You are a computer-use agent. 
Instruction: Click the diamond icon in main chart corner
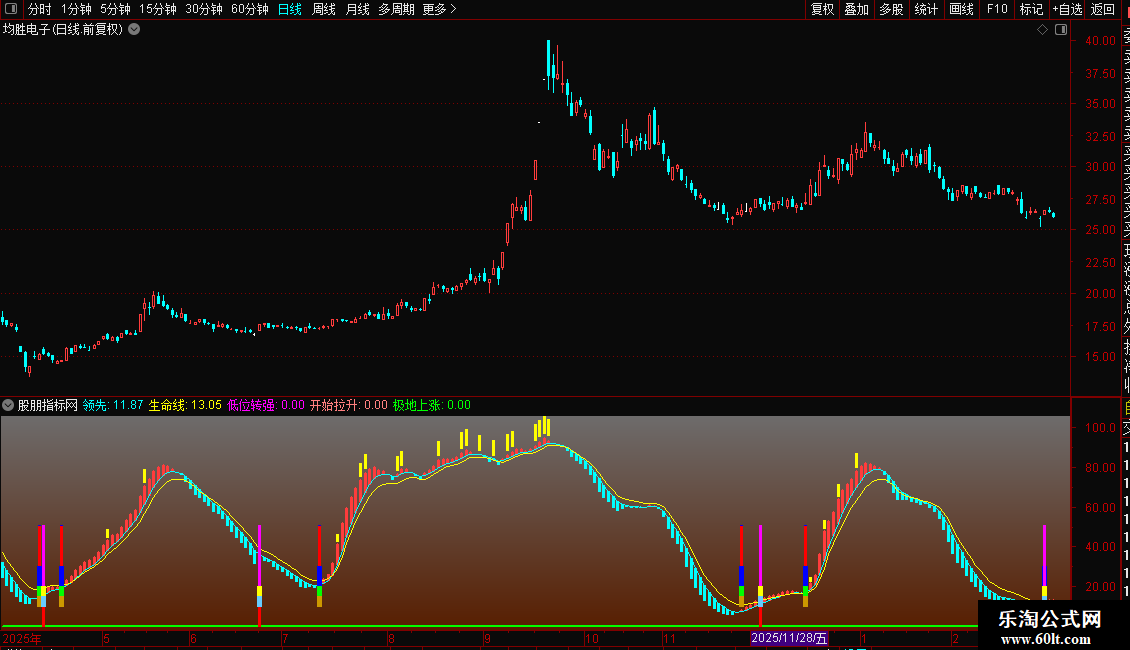pyautogui.click(x=1042, y=30)
